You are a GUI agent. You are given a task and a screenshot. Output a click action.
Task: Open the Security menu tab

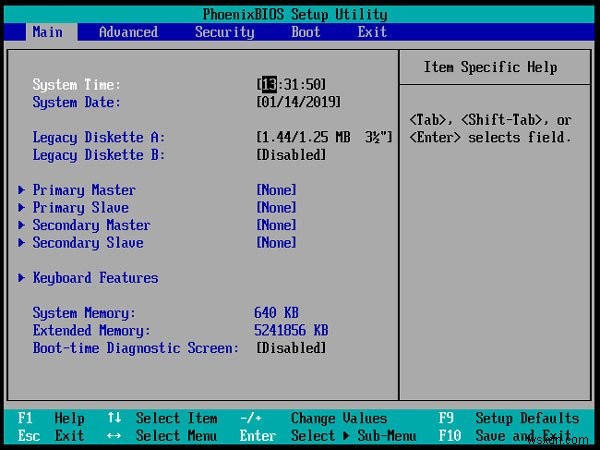pyautogui.click(x=225, y=32)
